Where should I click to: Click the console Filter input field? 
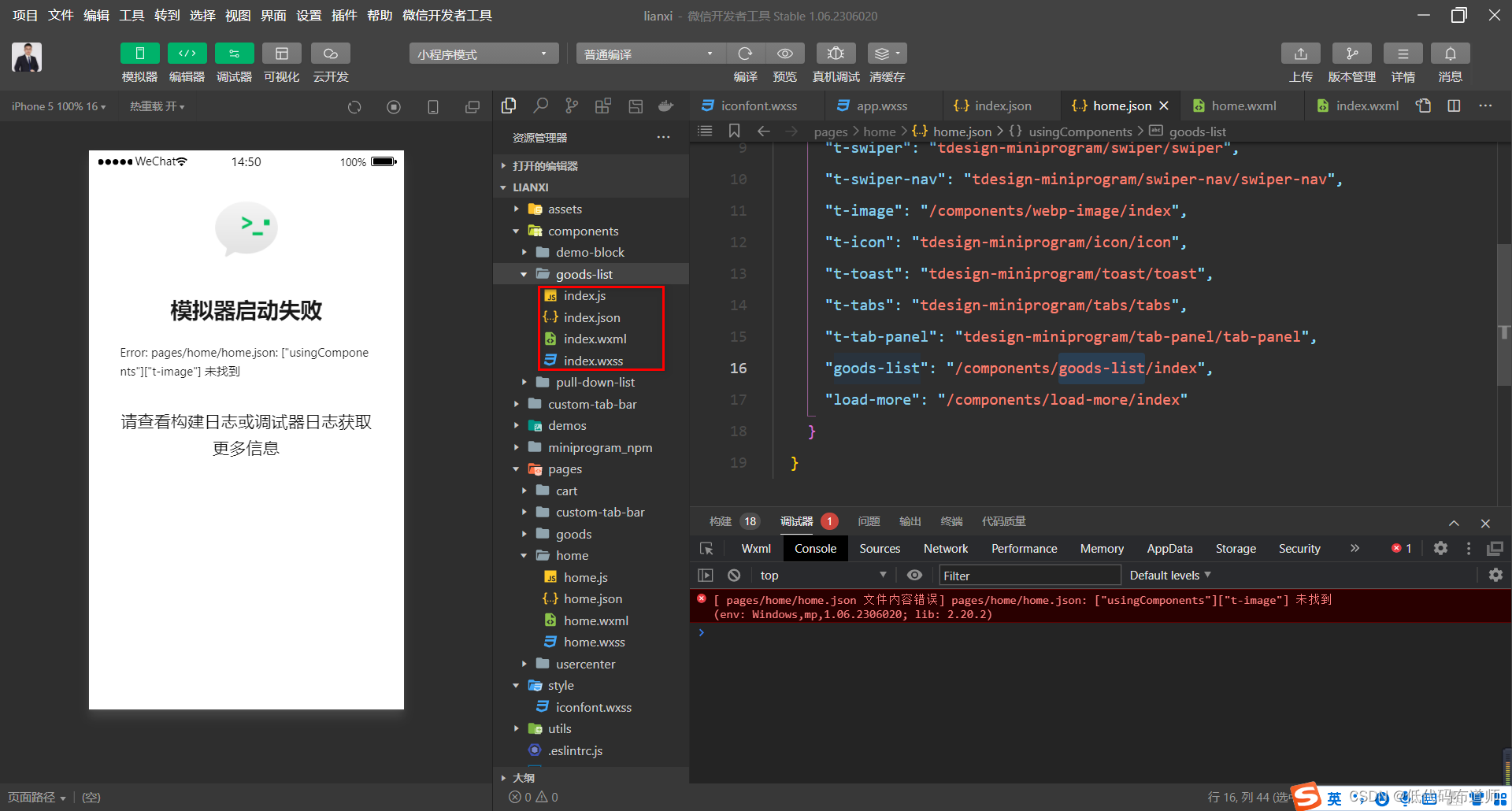coord(1028,576)
